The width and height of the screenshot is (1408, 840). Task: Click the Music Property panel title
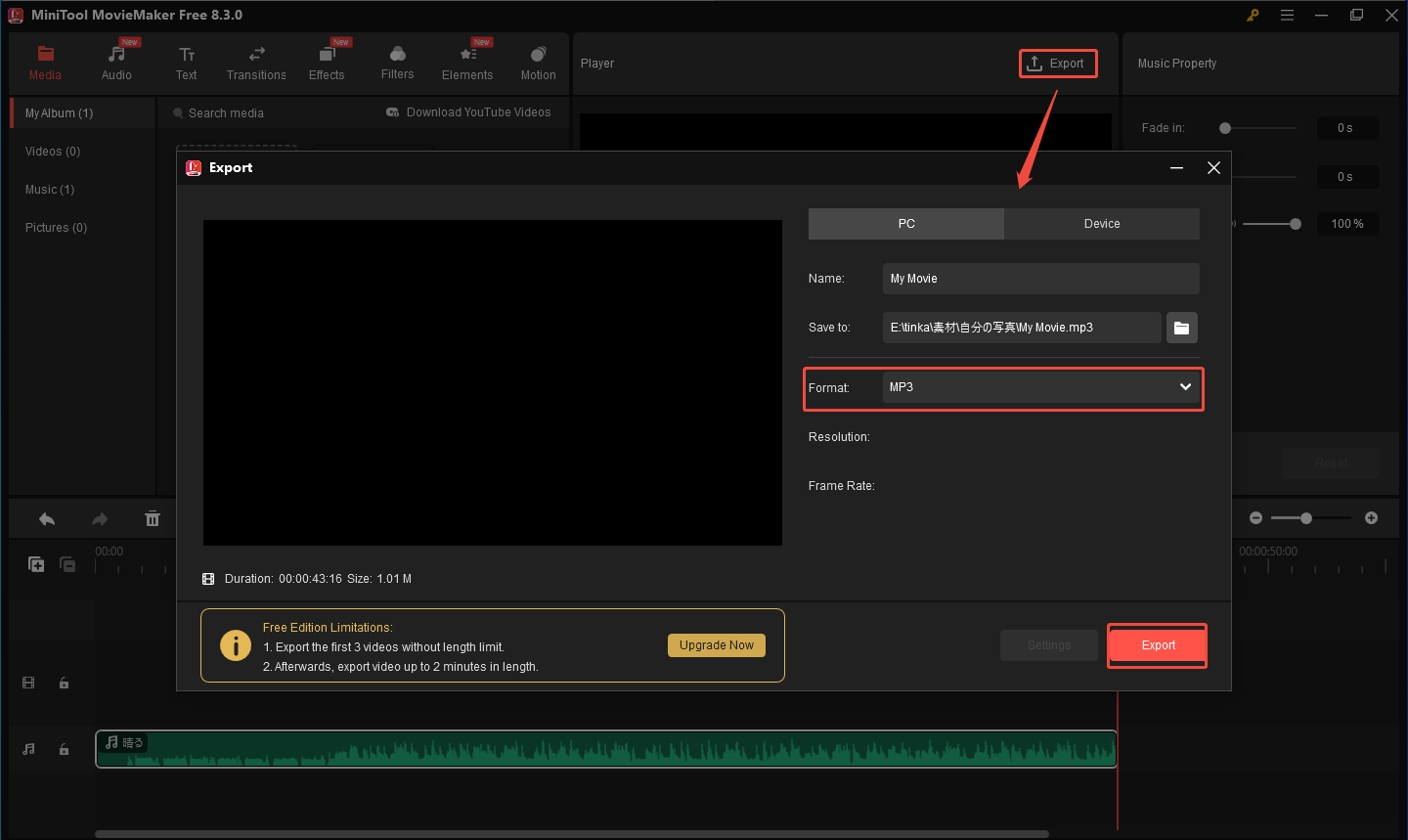(1177, 64)
